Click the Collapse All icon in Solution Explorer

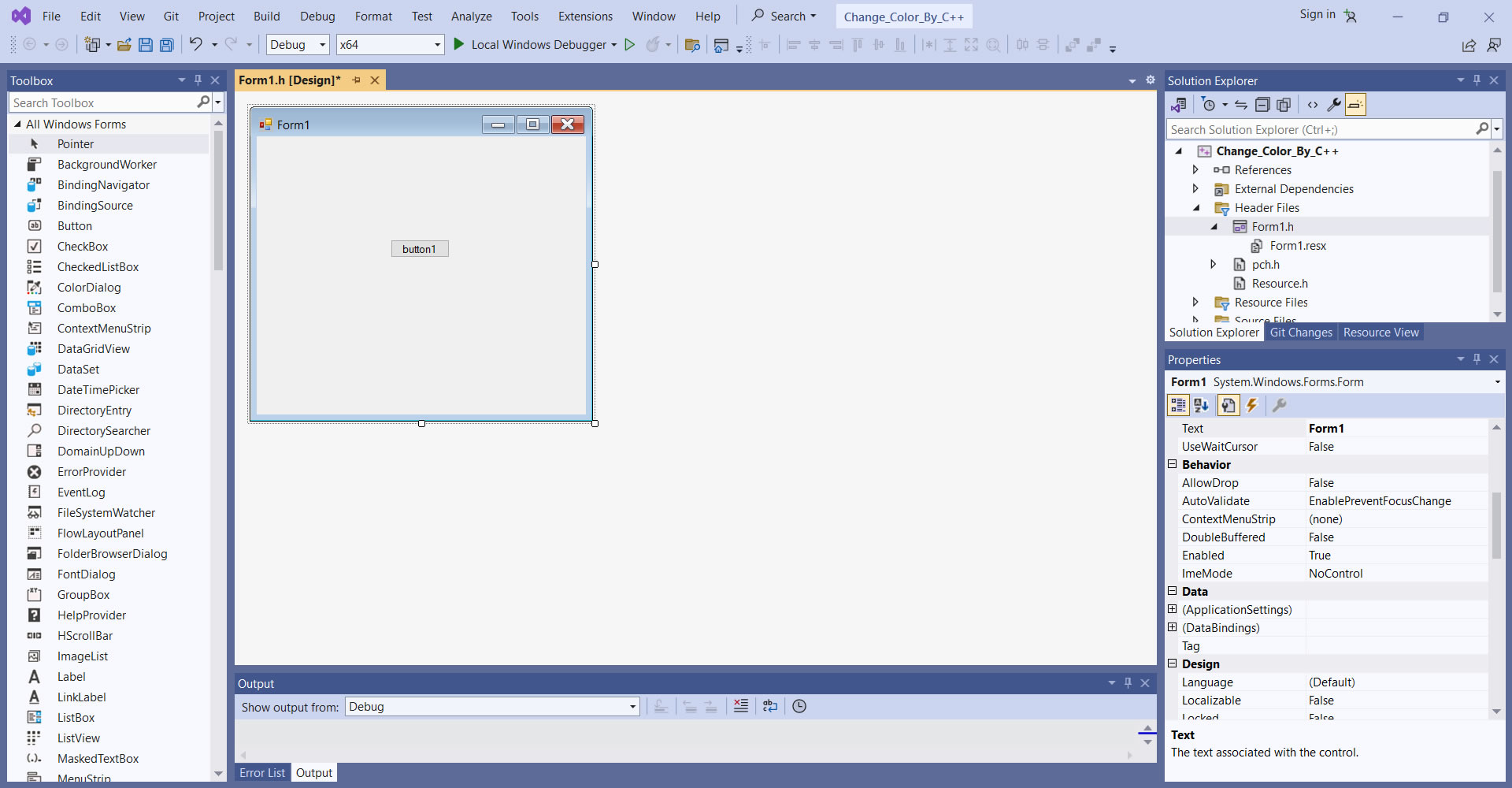coord(1262,105)
